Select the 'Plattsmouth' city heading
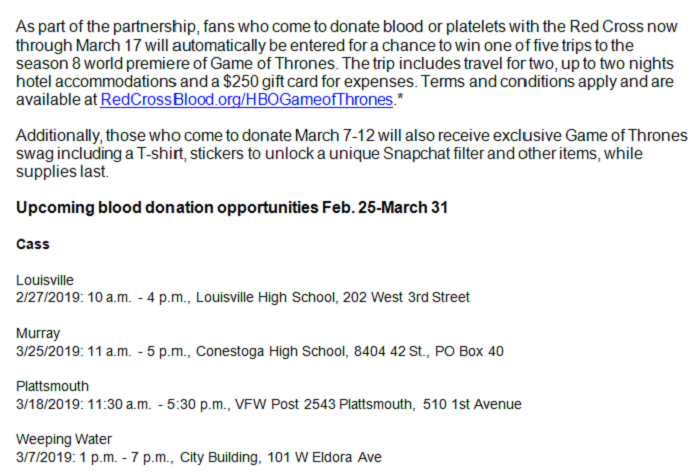The width and height of the screenshot is (700, 476). tap(52, 386)
